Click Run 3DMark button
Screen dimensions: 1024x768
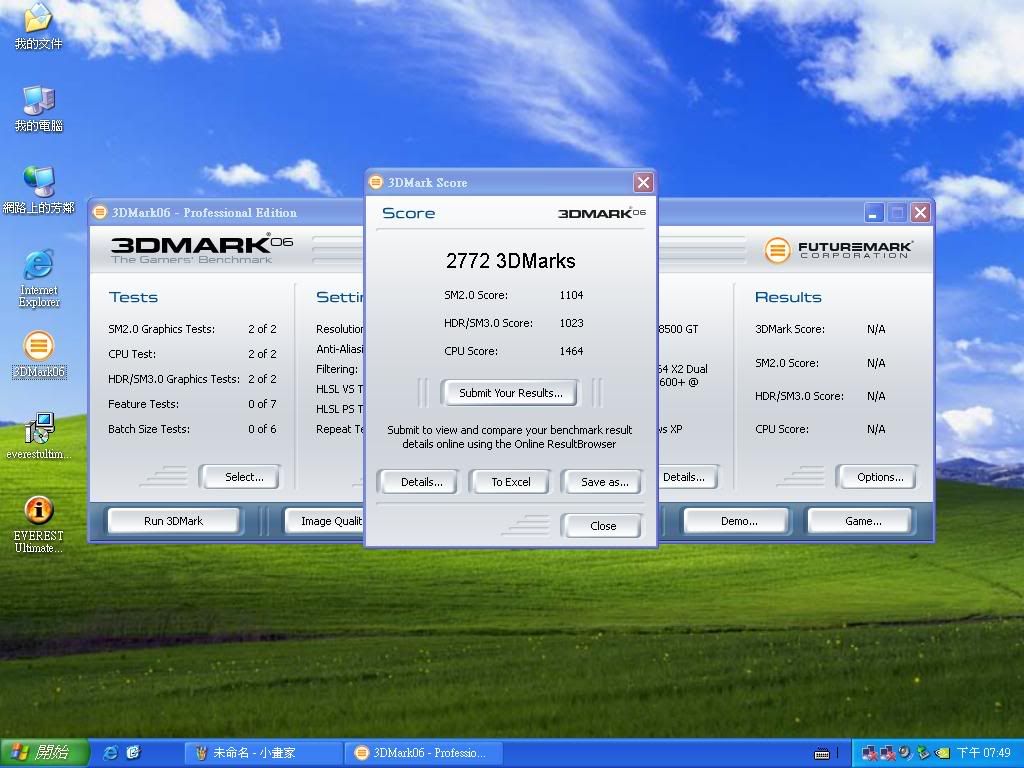coord(173,520)
